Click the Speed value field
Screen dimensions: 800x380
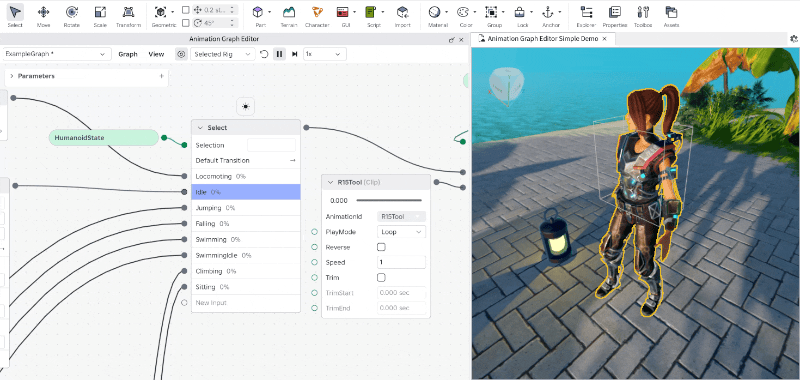pyautogui.click(x=402, y=262)
